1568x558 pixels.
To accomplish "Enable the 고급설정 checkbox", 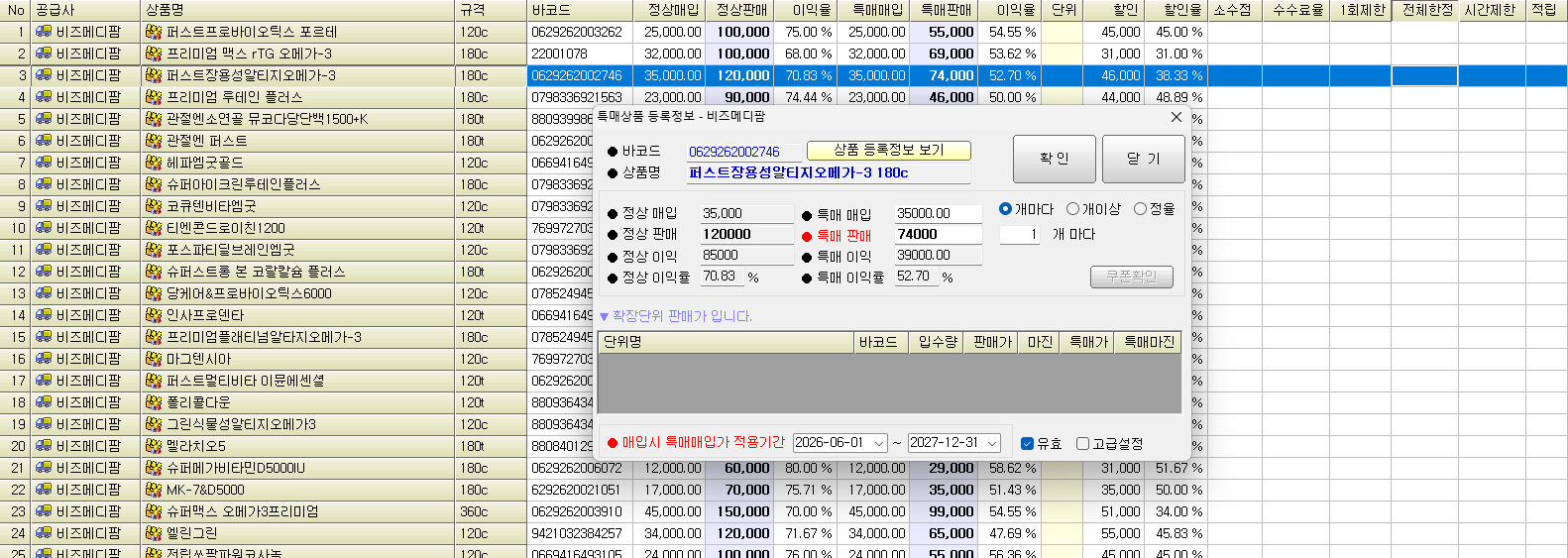I will point(1082,444).
